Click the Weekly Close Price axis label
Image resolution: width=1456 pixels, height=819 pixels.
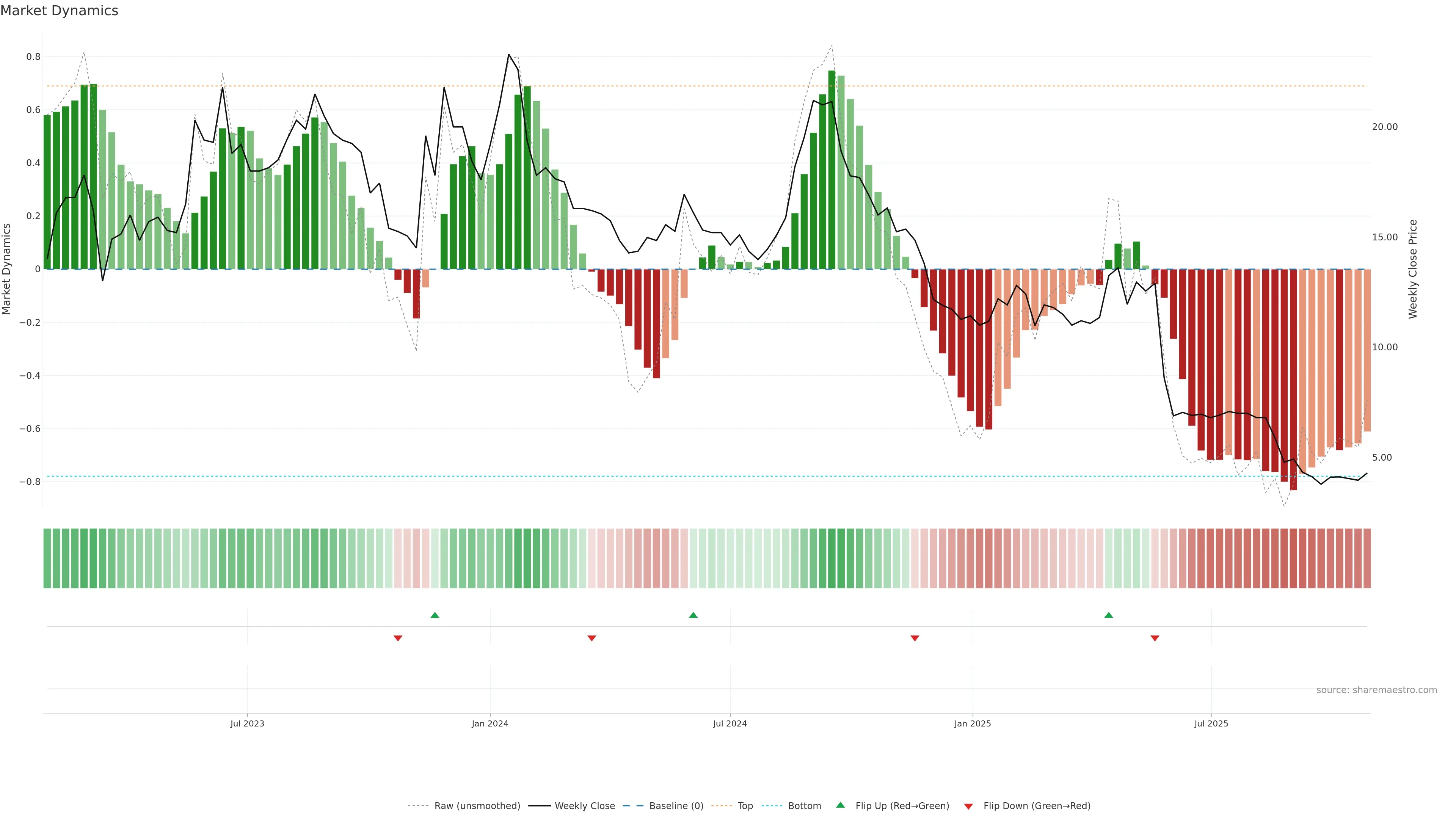coord(1412,269)
